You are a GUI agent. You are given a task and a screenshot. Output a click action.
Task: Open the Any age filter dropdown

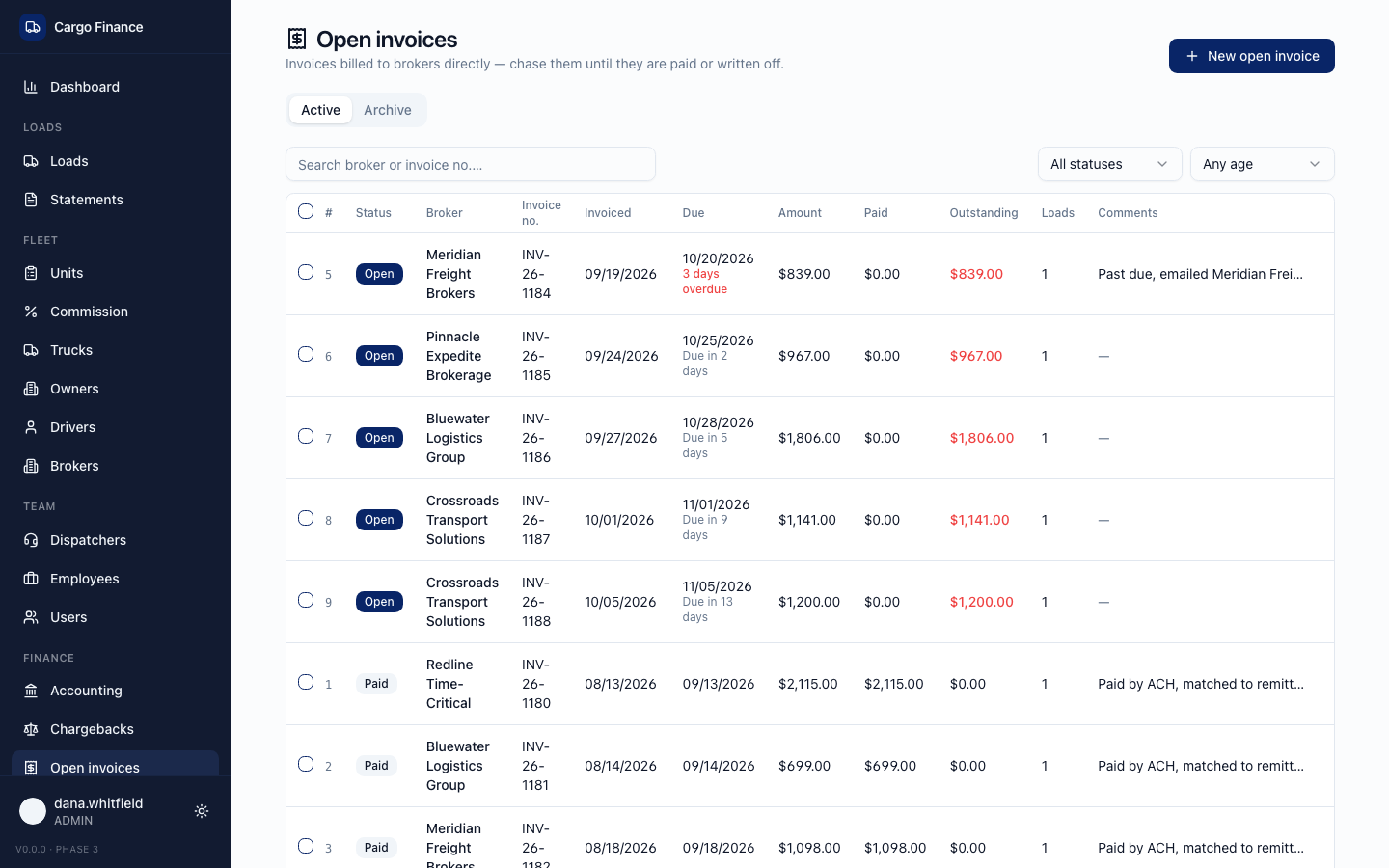(1263, 164)
